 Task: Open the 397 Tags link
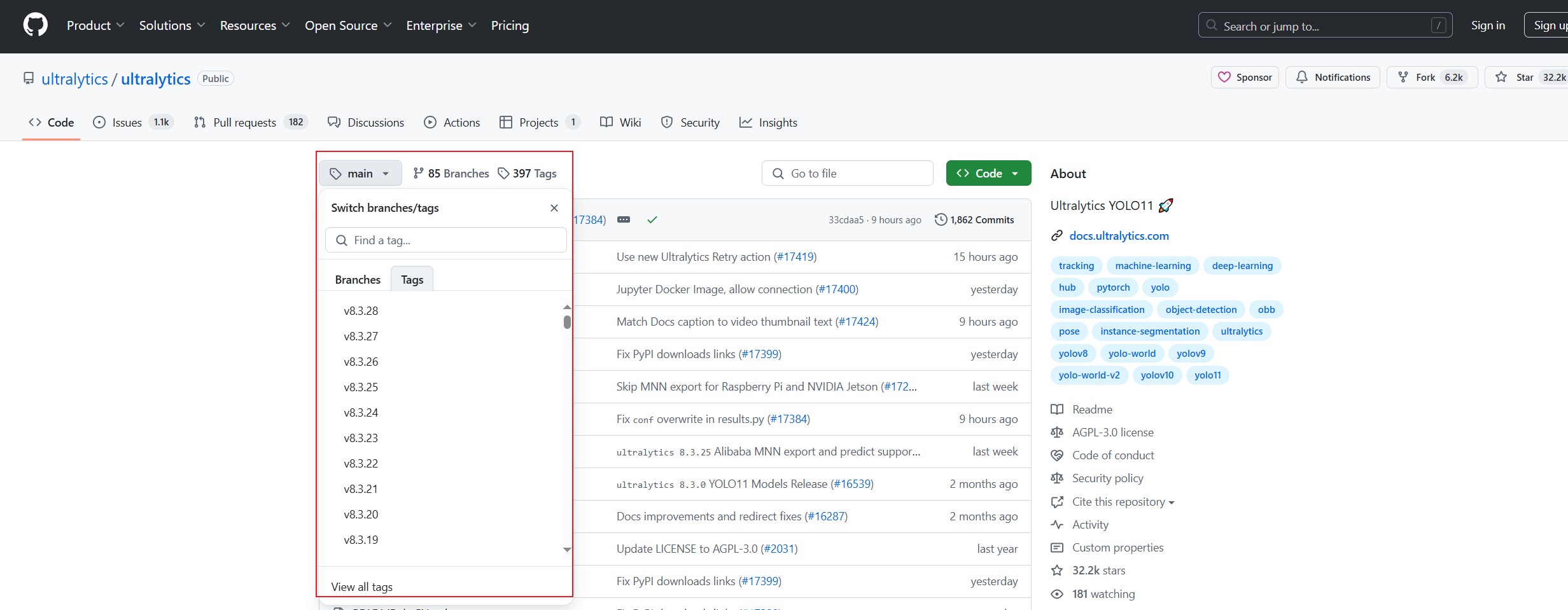click(x=527, y=173)
